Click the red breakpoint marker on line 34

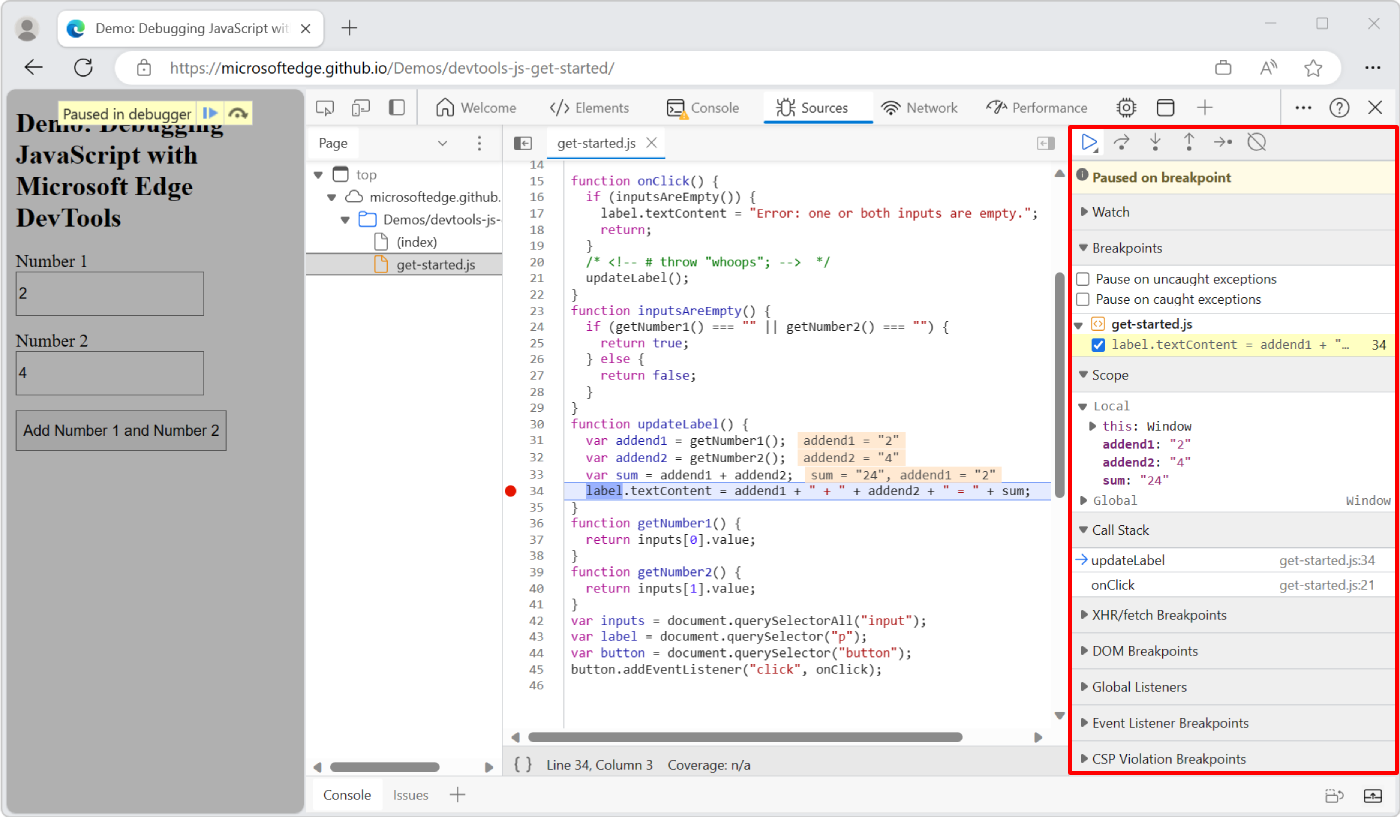(x=510, y=490)
